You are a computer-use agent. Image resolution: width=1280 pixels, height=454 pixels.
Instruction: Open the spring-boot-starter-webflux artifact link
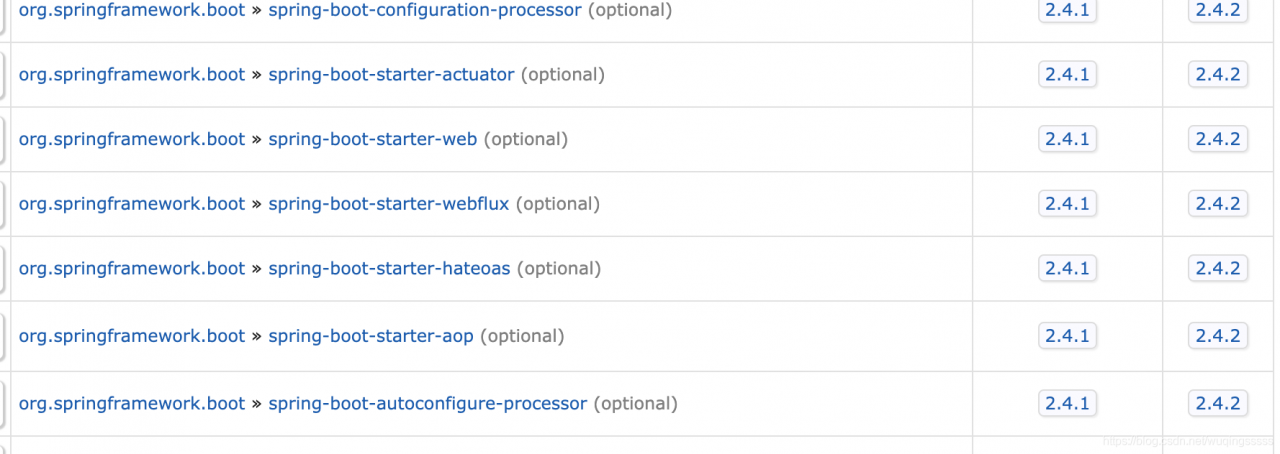click(x=388, y=204)
